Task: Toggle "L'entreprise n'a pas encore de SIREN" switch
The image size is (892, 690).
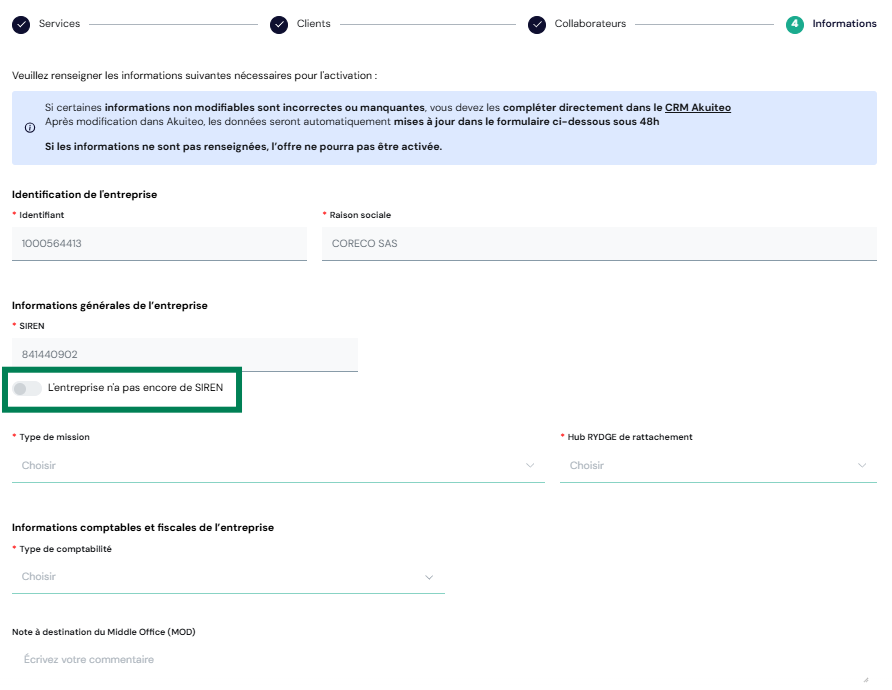Action: (27, 389)
